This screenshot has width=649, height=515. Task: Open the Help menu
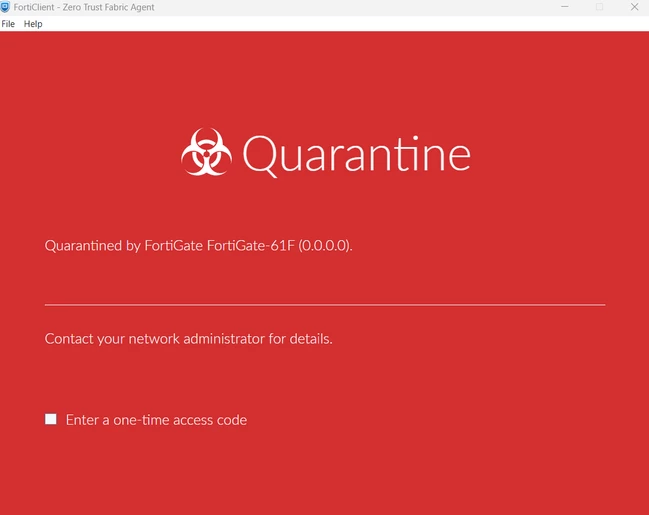(33, 24)
